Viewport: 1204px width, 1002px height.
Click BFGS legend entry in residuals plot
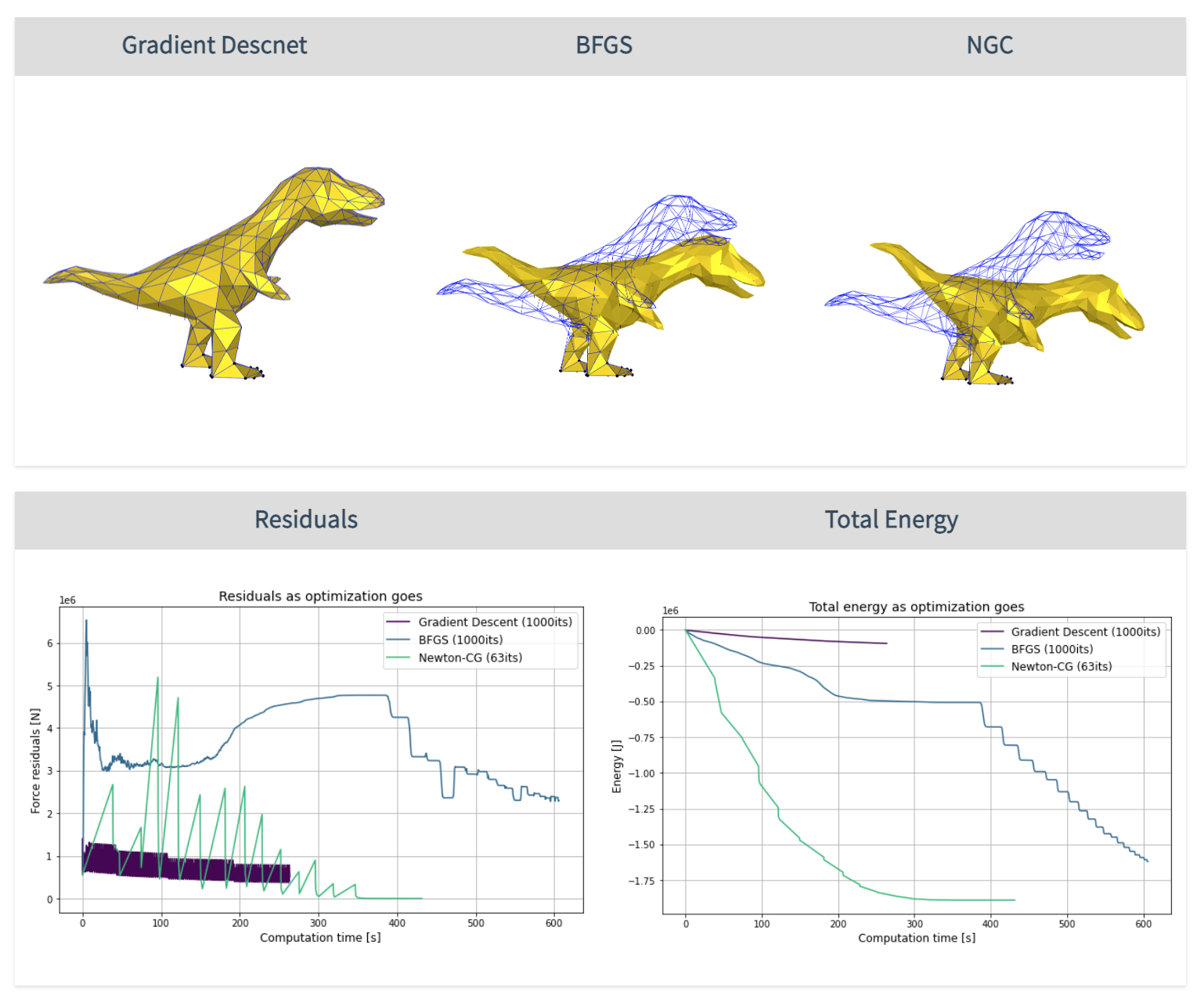click(x=460, y=640)
